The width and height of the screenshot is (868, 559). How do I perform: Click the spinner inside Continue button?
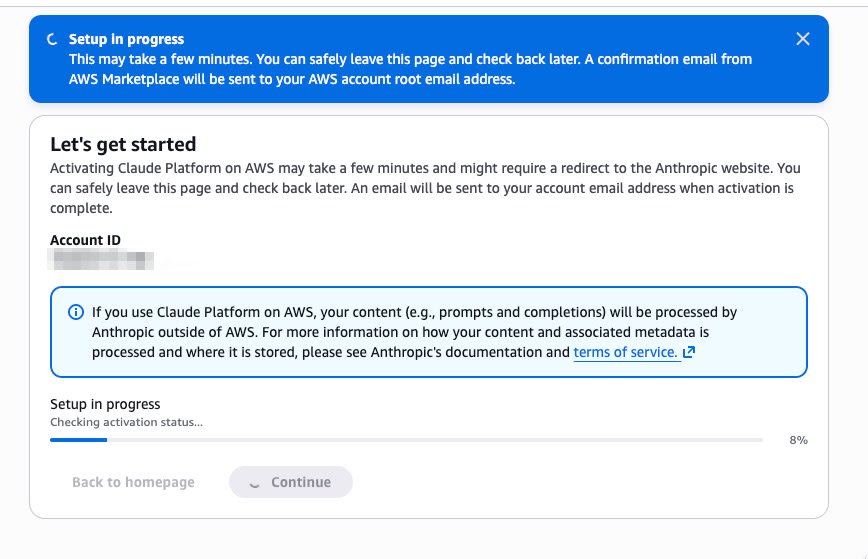(254, 483)
